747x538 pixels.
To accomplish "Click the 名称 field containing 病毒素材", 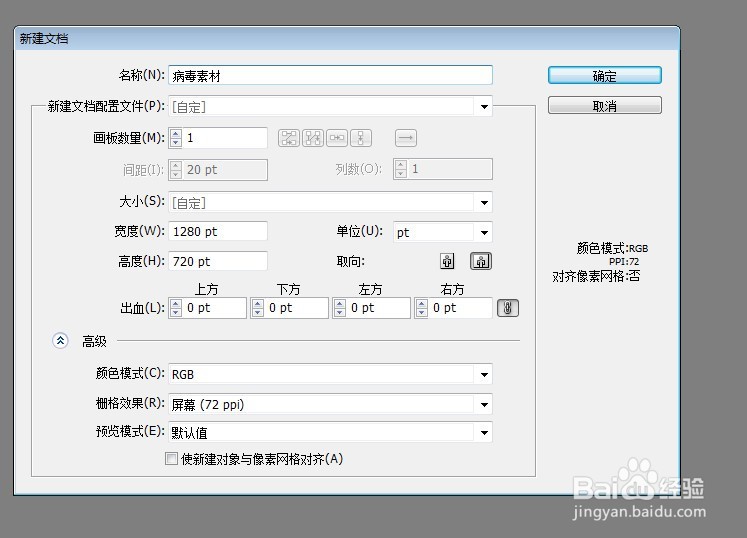I will pyautogui.click(x=330, y=75).
